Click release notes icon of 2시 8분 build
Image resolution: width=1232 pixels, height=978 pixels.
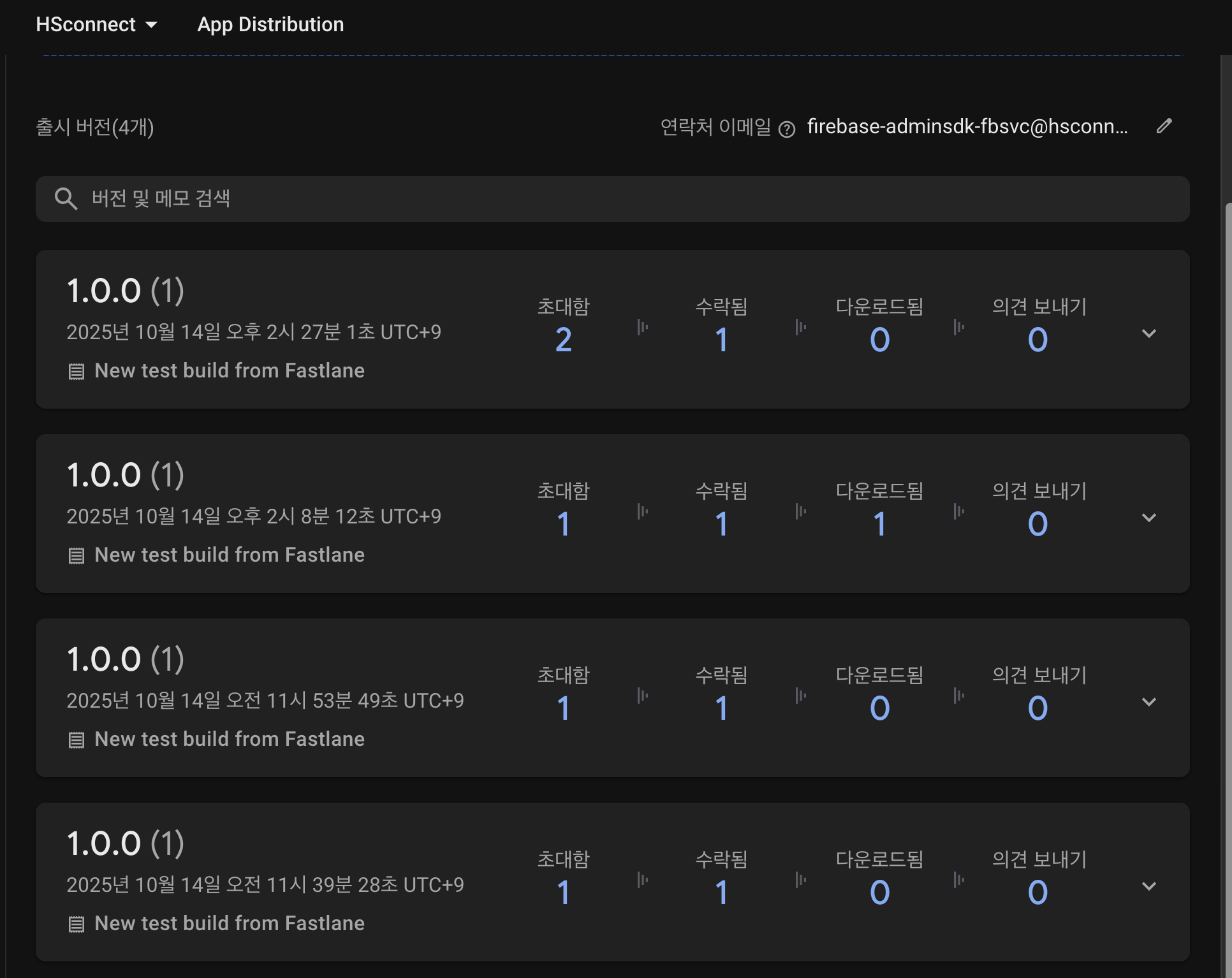77,556
